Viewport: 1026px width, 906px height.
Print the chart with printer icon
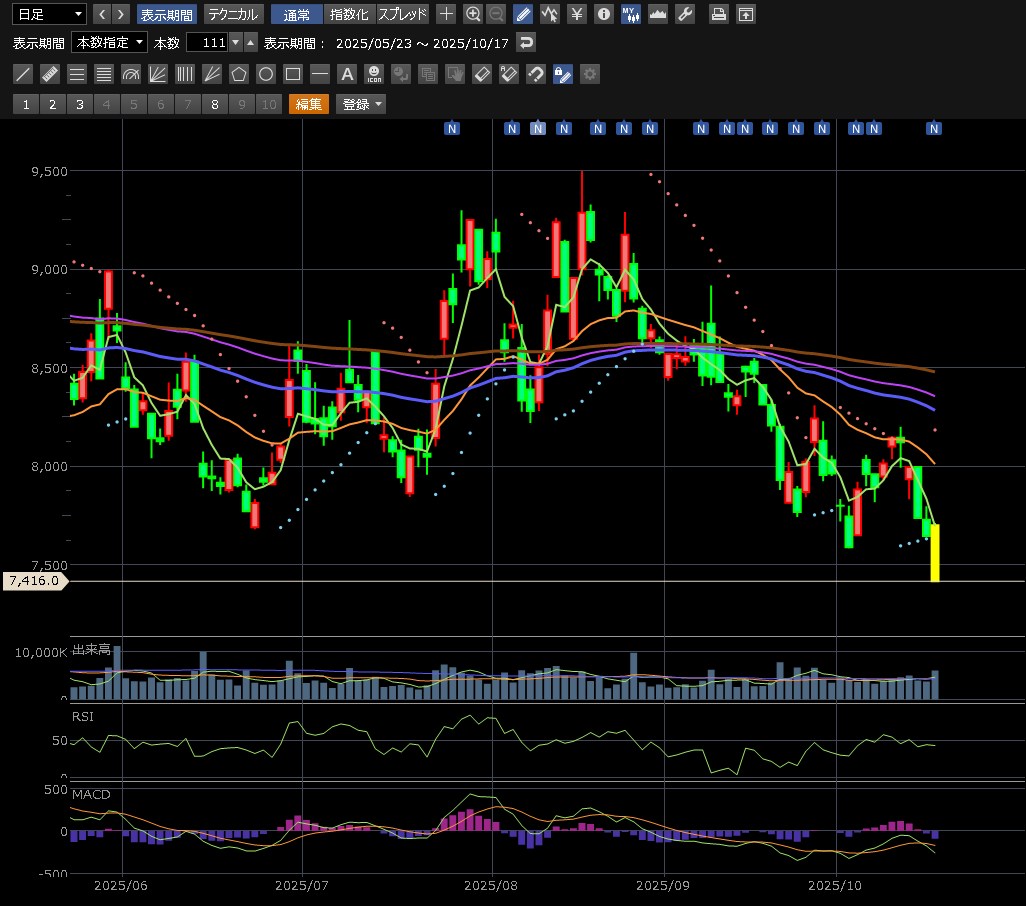click(x=719, y=14)
